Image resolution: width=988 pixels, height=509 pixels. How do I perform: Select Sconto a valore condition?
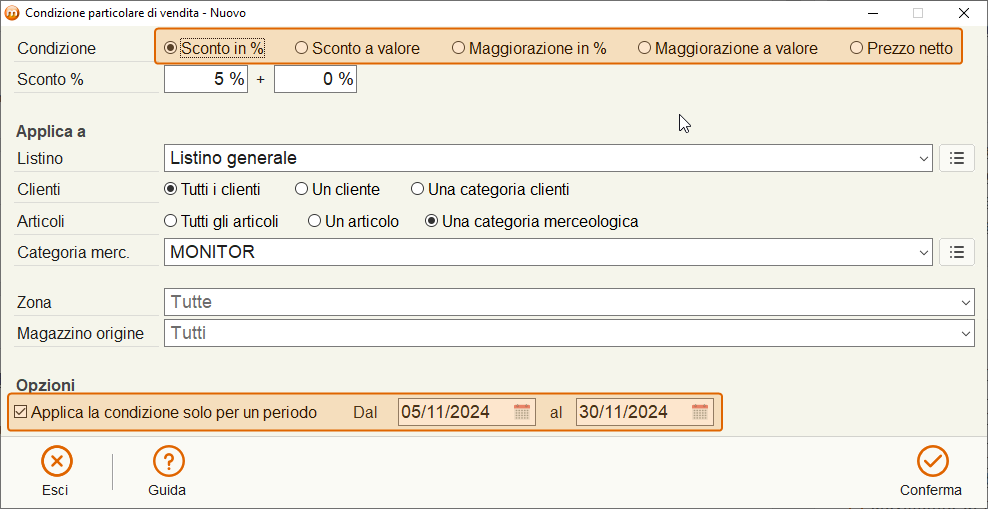(x=358, y=48)
